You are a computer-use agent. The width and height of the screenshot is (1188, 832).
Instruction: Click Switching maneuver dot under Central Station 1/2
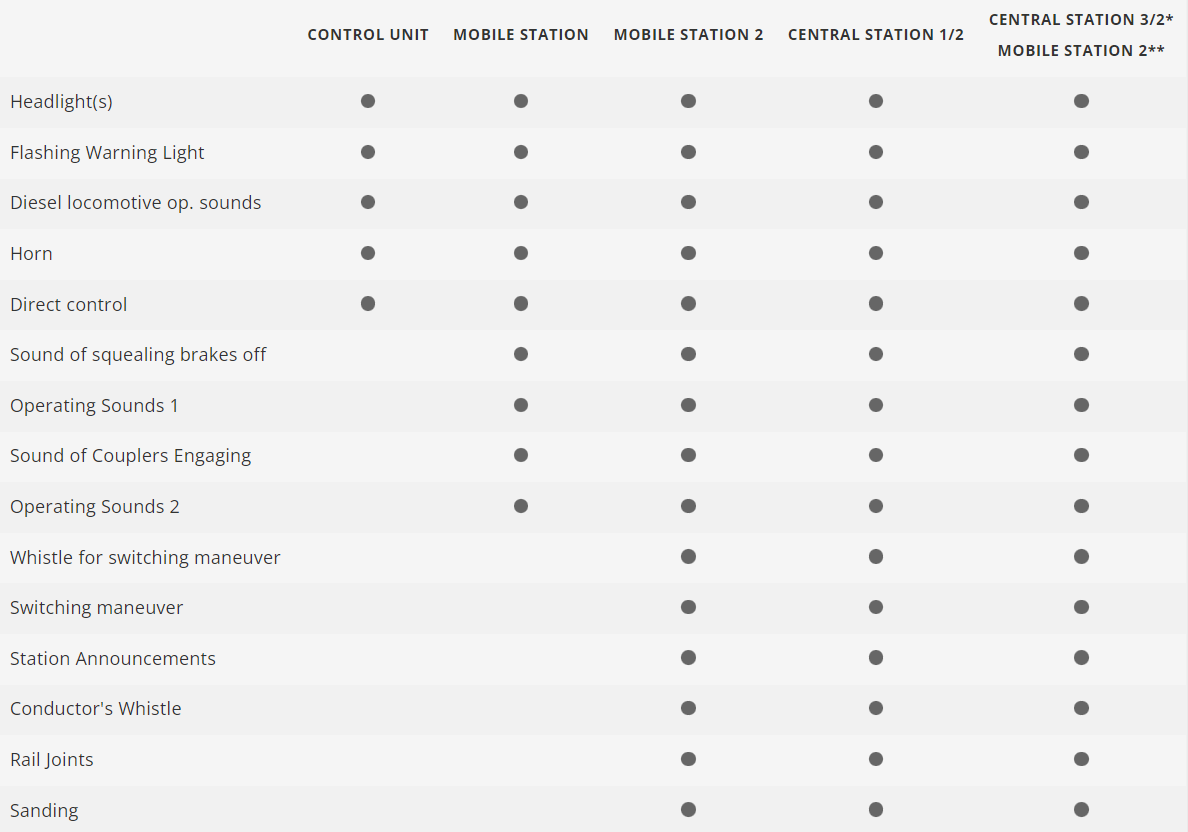(x=876, y=607)
